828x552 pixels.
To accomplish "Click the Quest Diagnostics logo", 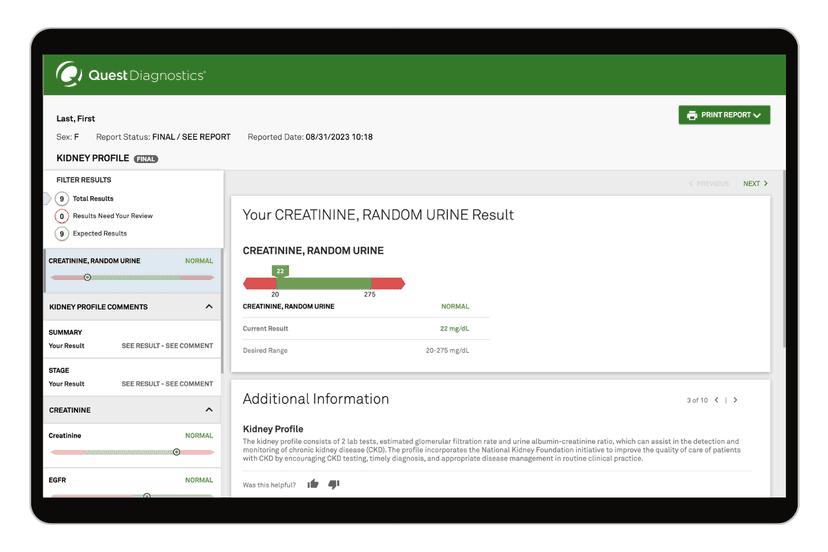I will [131, 75].
